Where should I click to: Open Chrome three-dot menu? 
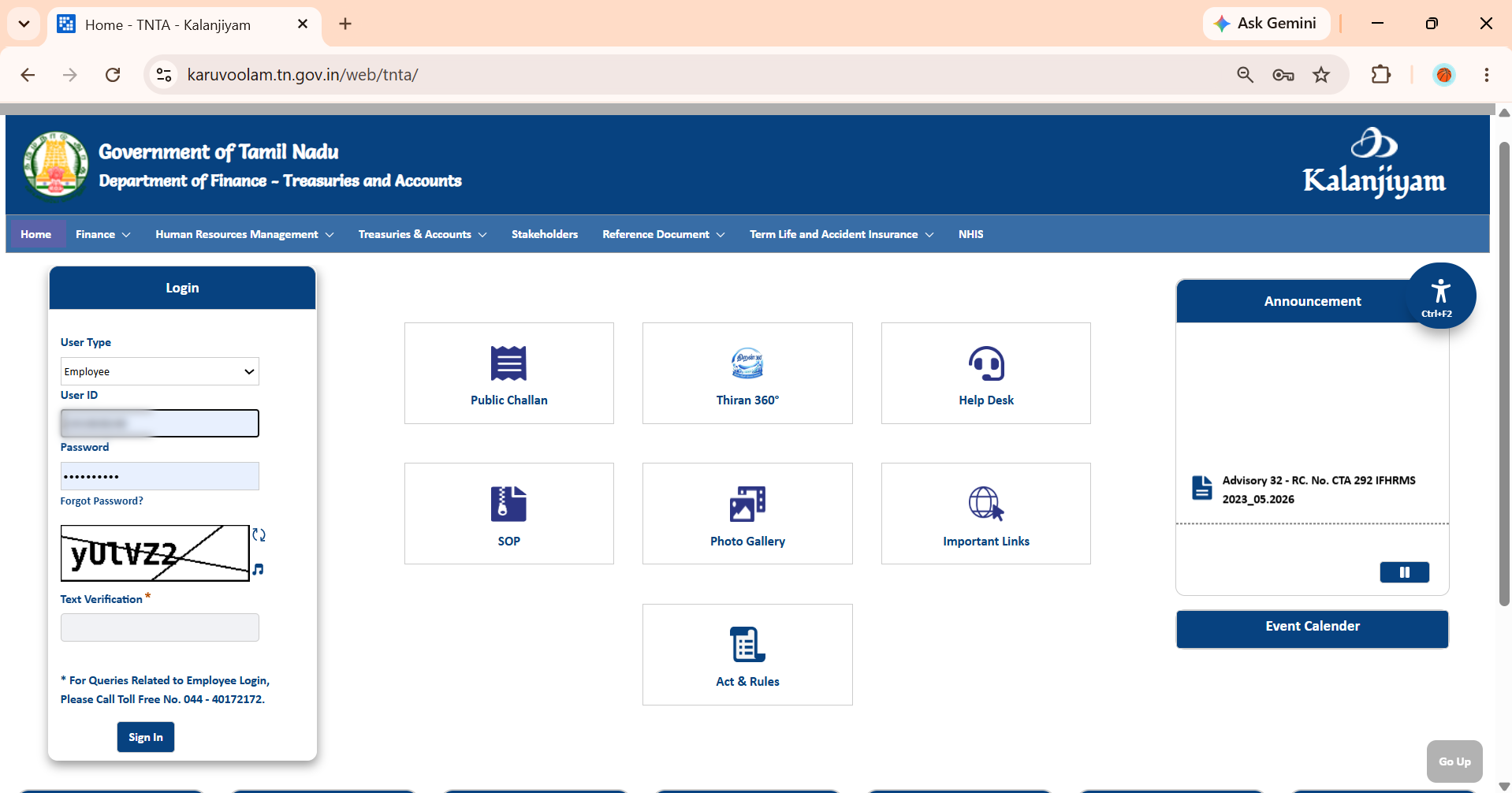(1487, 75)
